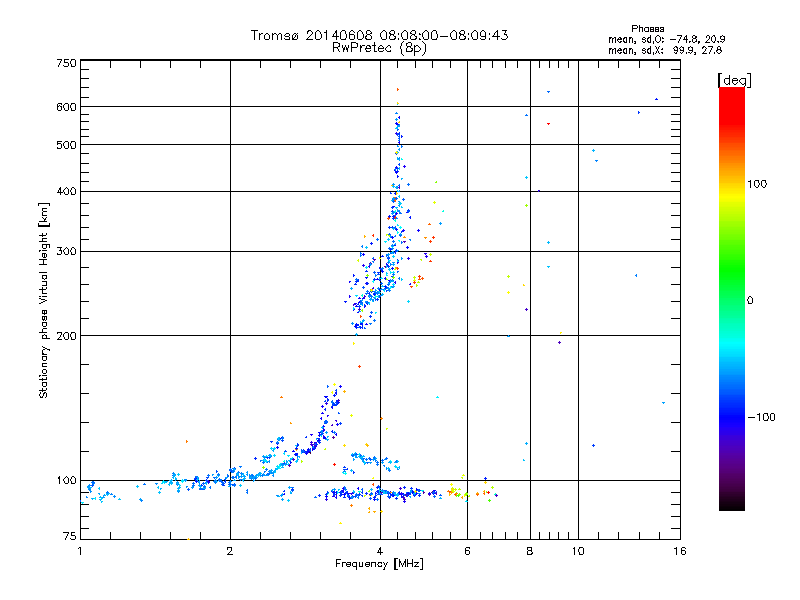The width and height of the screenshot is (800, 600).
Task: Click the y-axis tick label '600'
Action: (66, 107)
